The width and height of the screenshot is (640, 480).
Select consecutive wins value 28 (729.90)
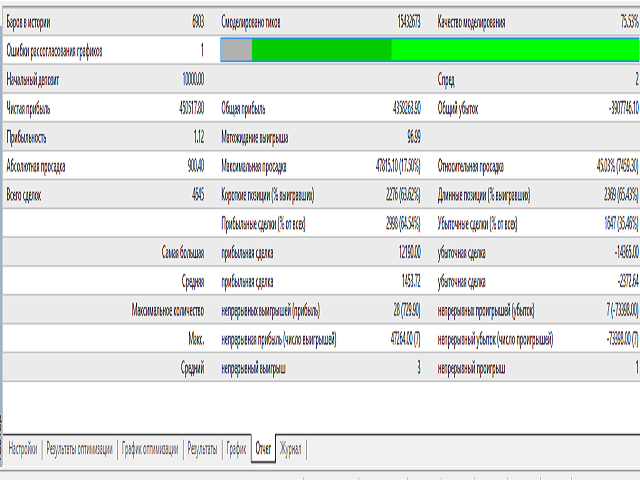407,311
